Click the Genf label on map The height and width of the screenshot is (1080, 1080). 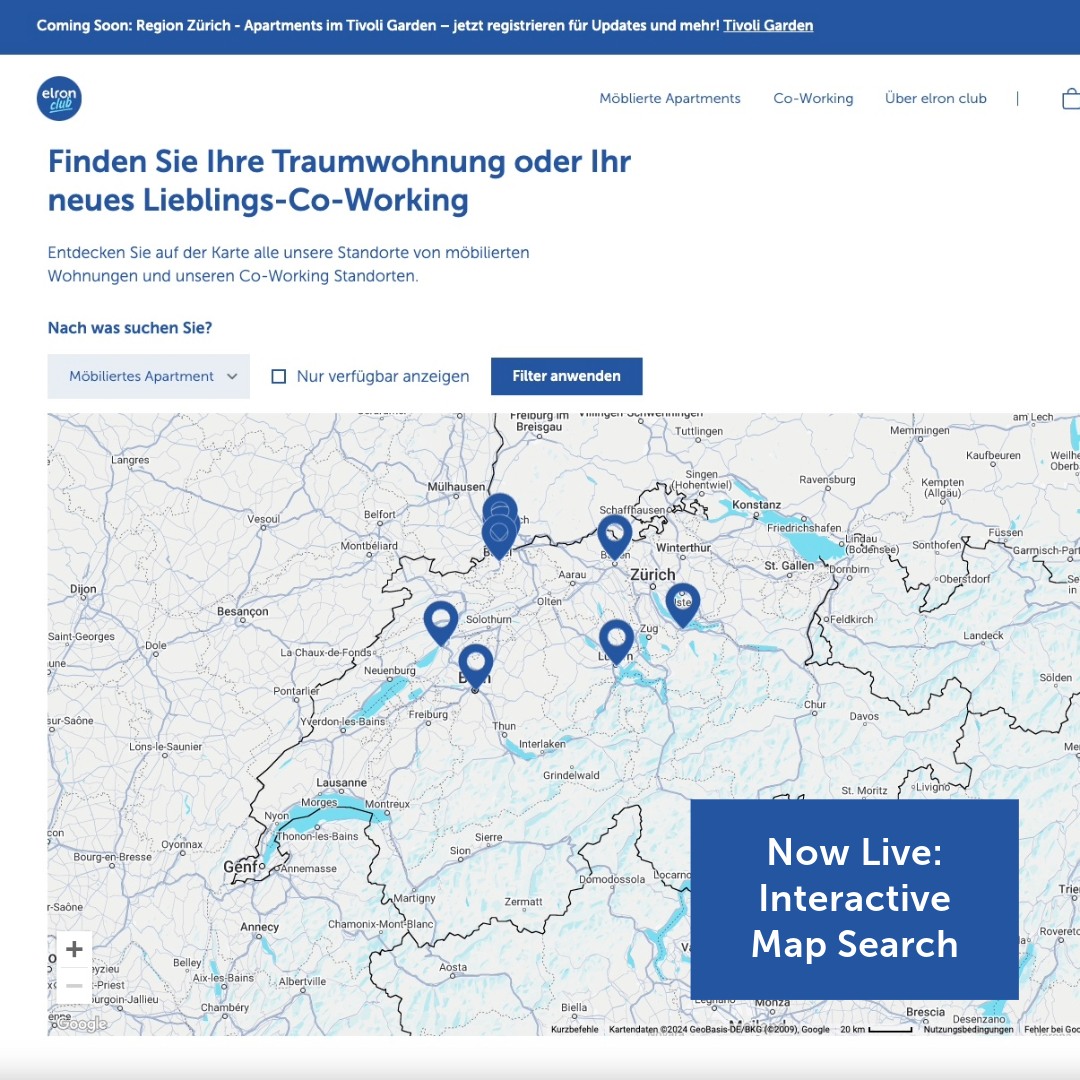pos(240,866)
